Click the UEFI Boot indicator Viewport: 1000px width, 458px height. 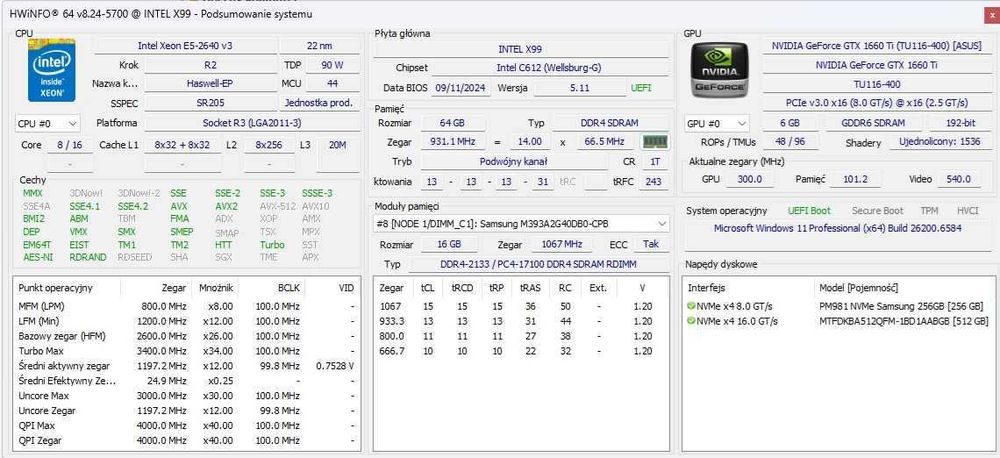pos(809,211)
